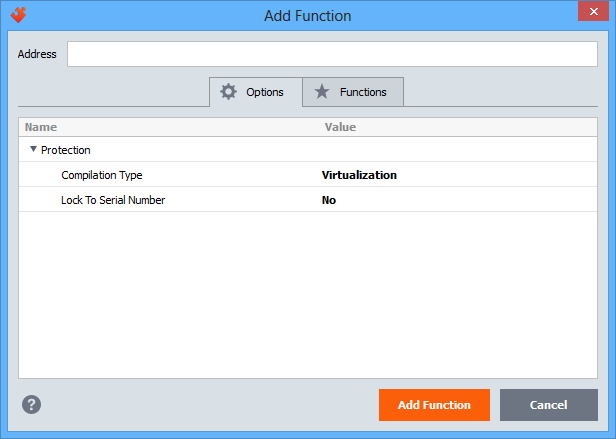Open the Virtualization compilation type dropdown

359,175
